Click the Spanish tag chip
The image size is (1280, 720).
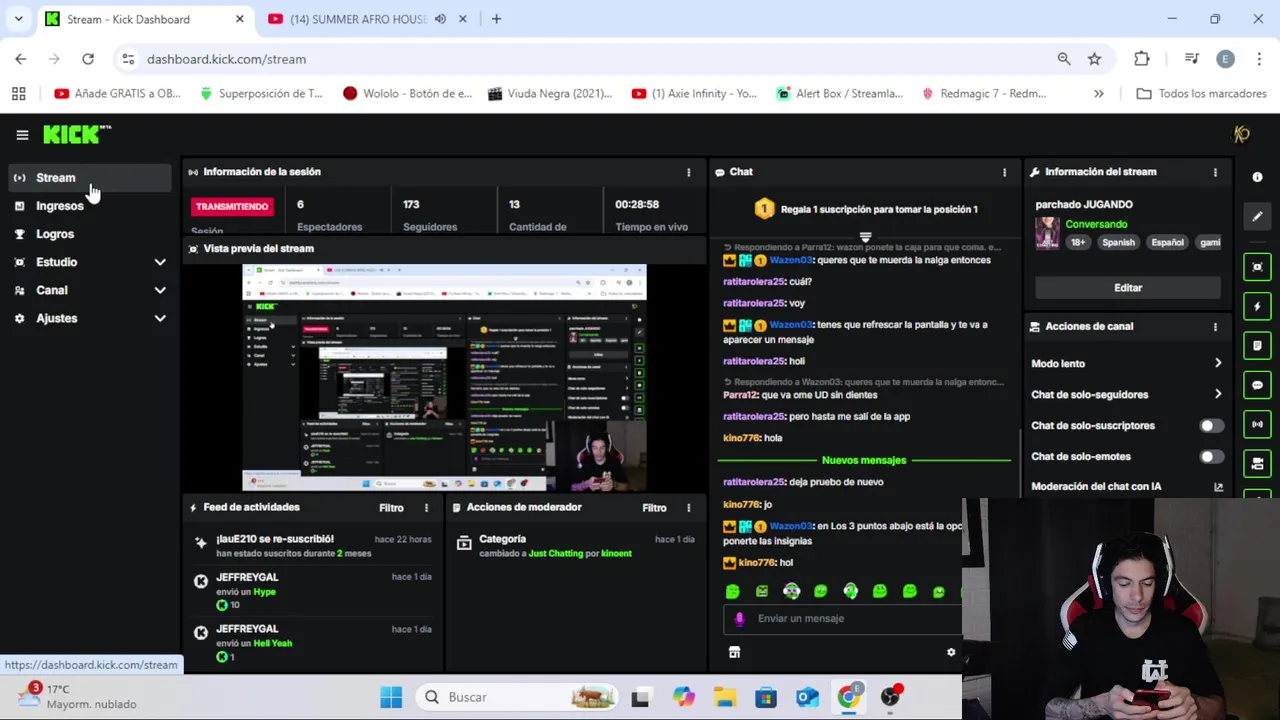coord(1118,243)
